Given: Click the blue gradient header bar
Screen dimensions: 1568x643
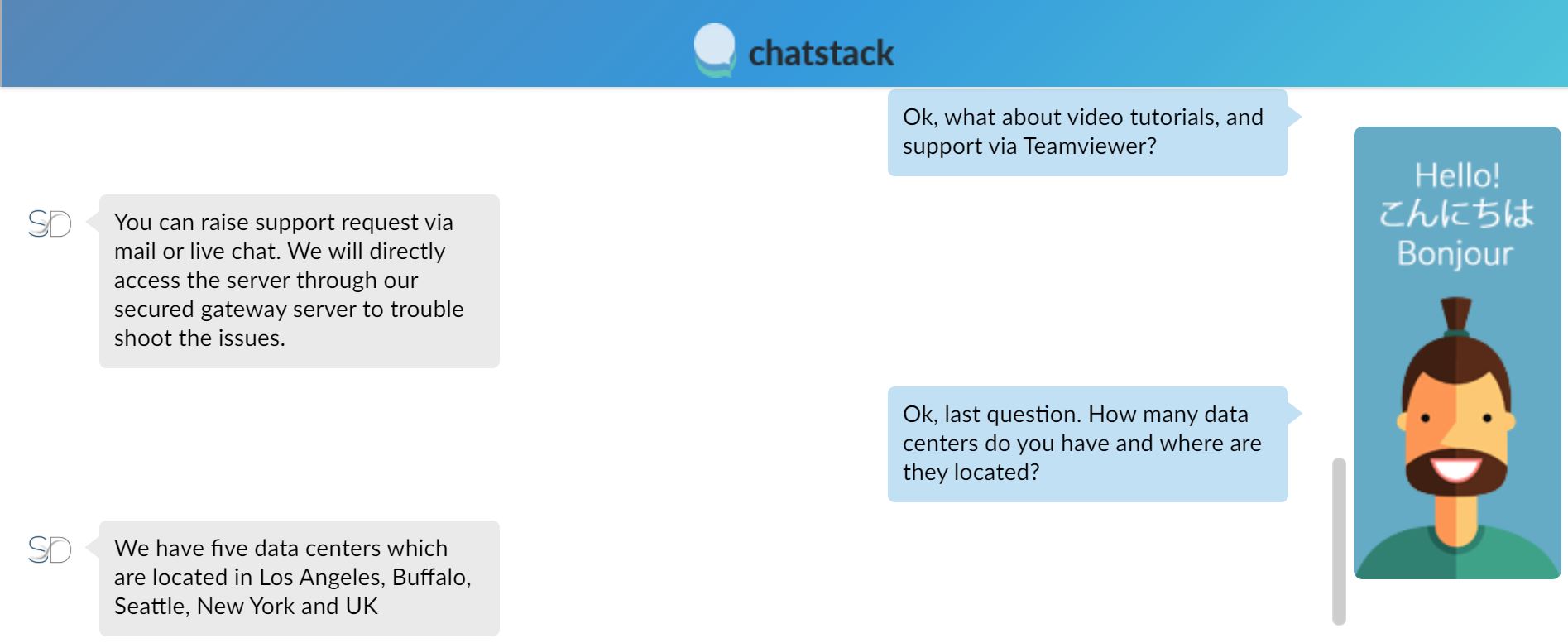Looking at the screenshot, I should (x=784, y=43).
